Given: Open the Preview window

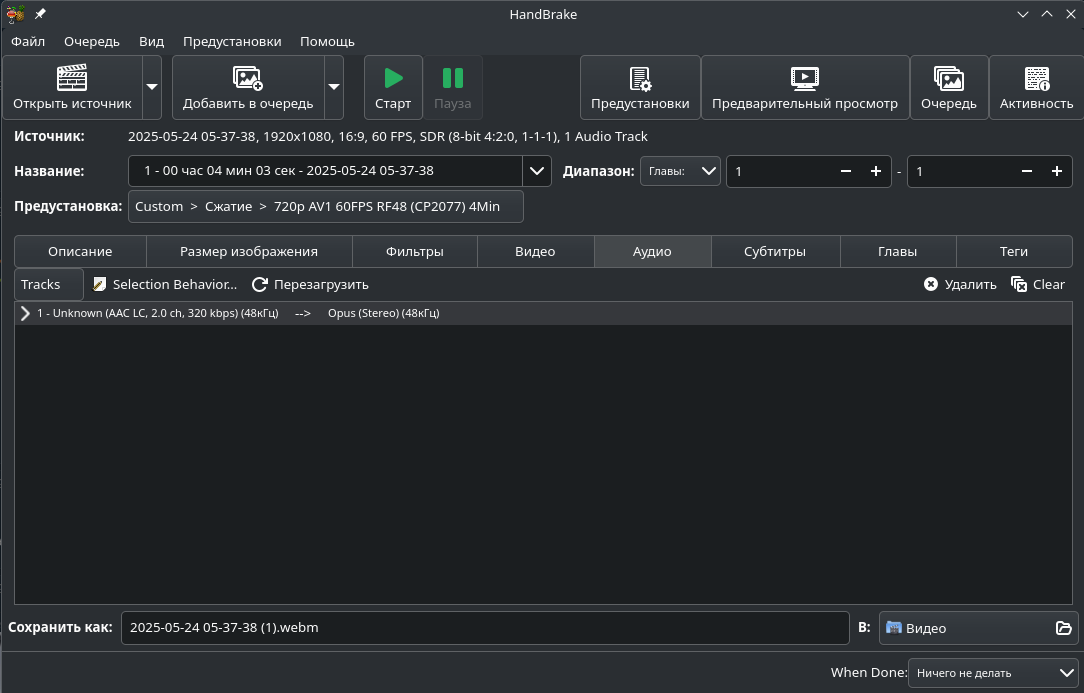Looking at the screenshot, I should tap(805, 87).
